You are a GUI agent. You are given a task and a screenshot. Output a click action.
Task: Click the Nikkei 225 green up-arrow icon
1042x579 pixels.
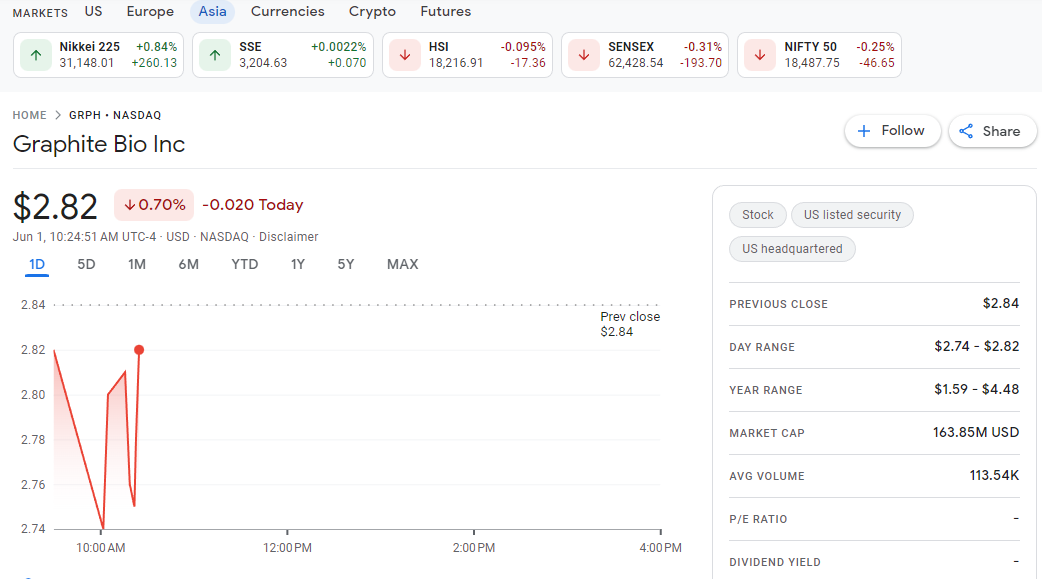coord(36,55)
